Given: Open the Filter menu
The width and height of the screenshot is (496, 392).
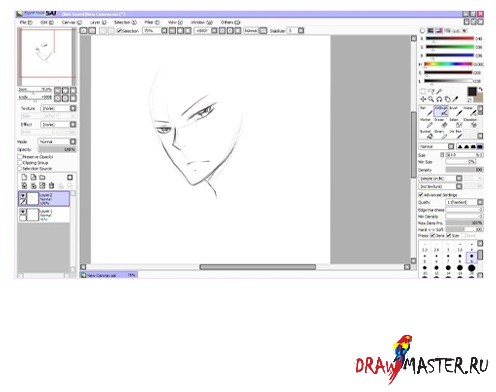Looking at the screenshot, I should (x=152, y=22).
